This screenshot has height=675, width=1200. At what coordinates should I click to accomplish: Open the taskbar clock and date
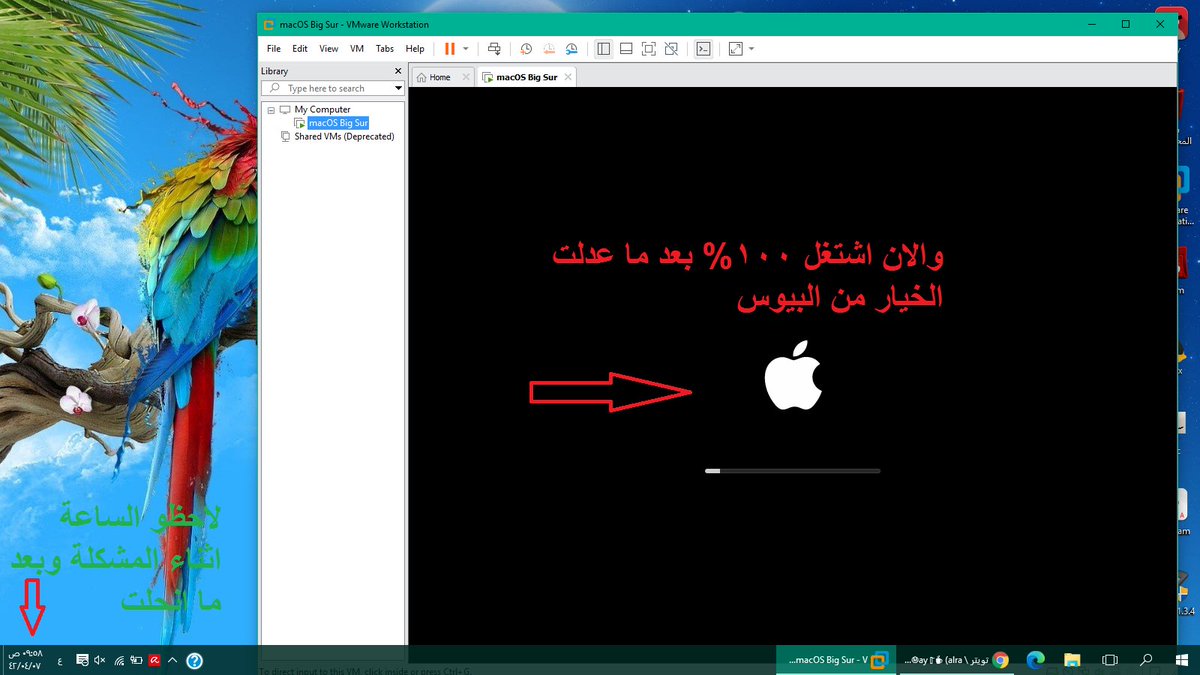[26, 660]
